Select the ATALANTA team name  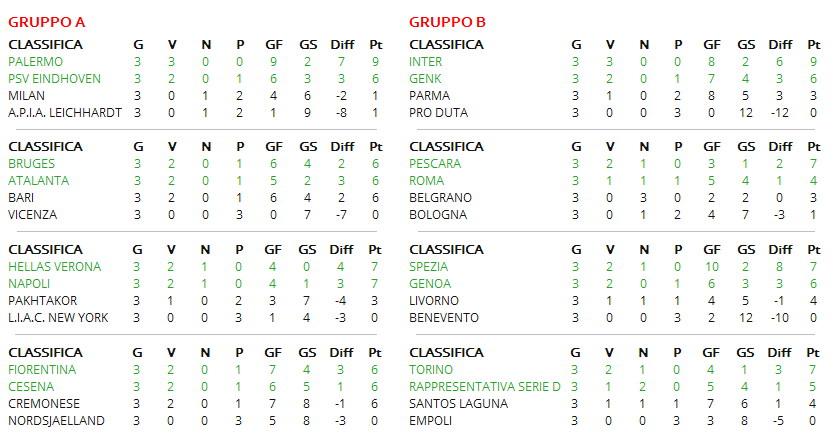click(x=38, y=181)
